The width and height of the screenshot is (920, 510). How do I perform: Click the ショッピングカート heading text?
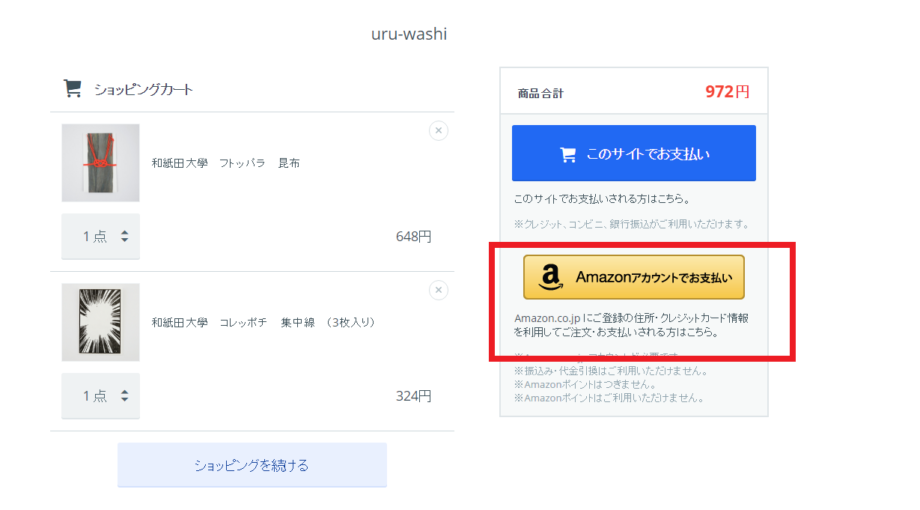(x=143, y=89)
